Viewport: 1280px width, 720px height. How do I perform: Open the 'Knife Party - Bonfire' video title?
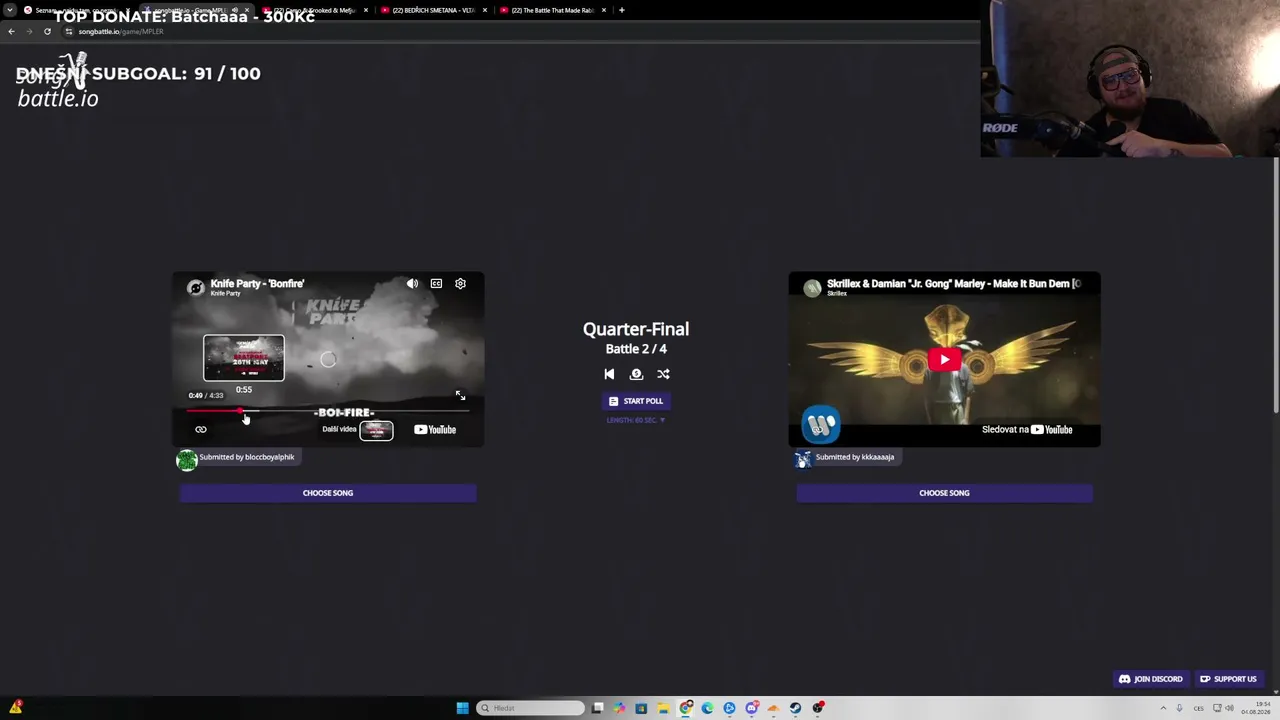[257, 284]
